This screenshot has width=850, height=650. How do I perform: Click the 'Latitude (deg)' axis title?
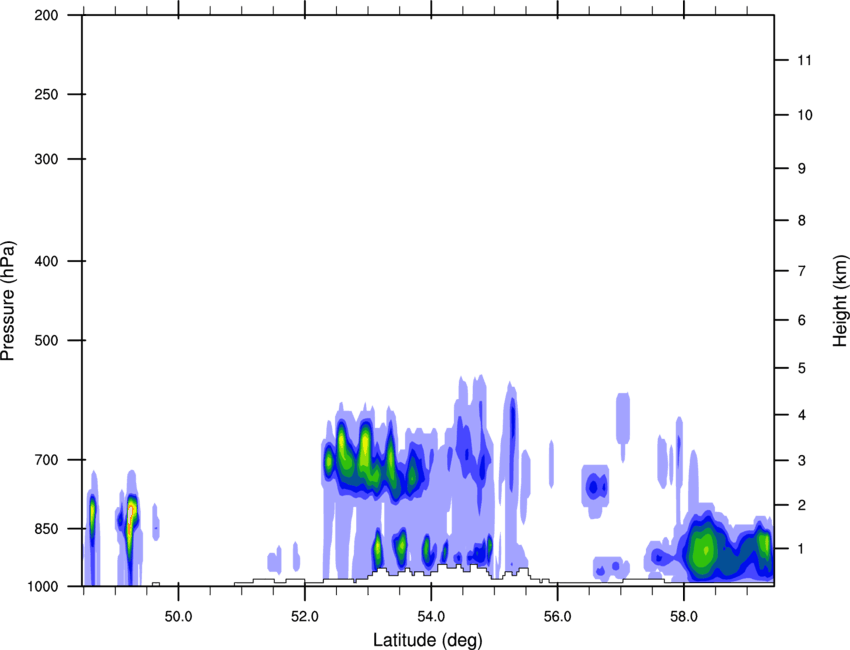(428, 640)
